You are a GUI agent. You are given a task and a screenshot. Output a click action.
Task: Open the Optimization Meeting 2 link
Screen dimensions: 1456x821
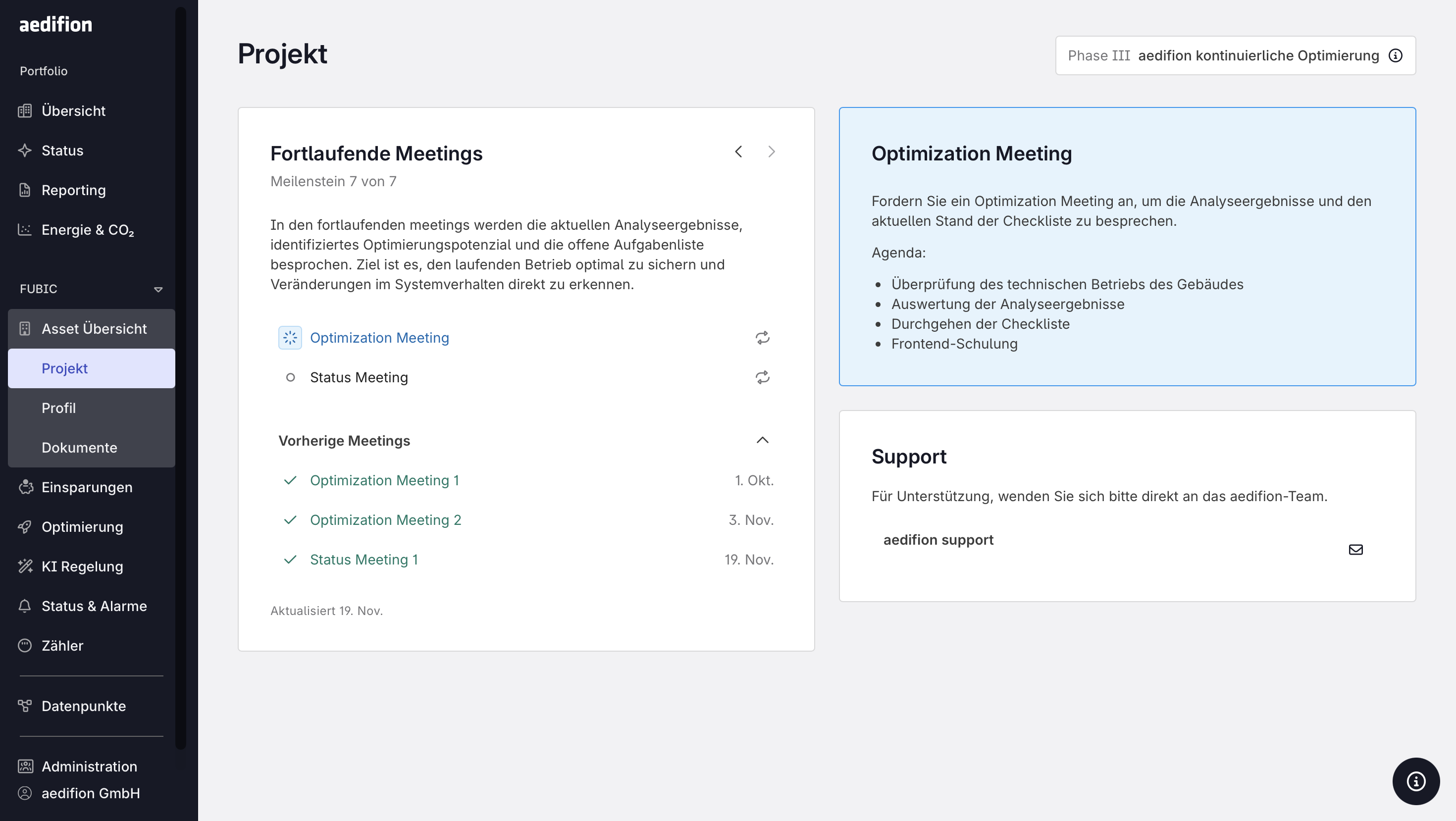[385, 520]
